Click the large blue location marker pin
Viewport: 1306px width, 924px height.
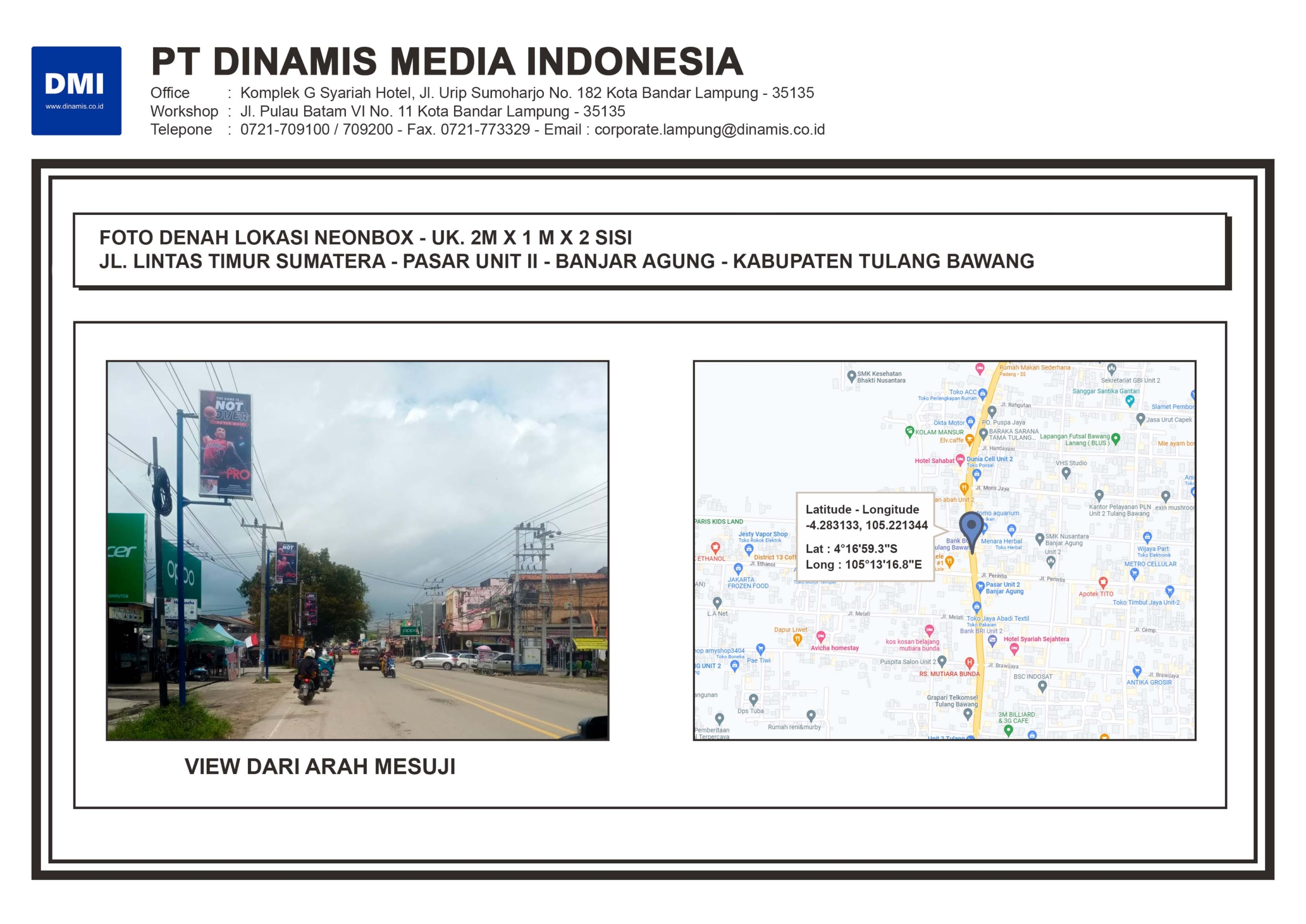pos(971,532)
